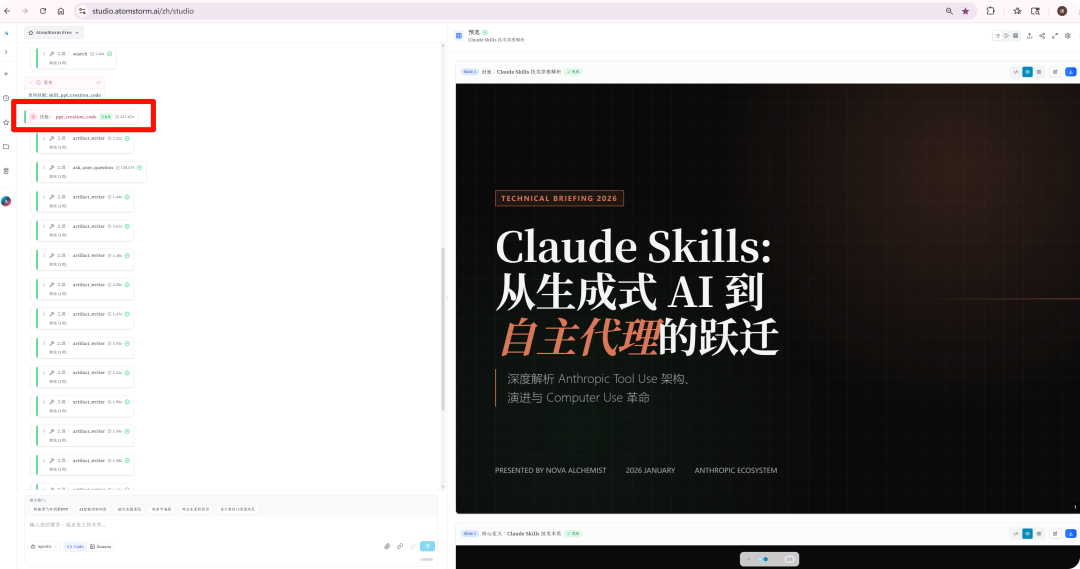Click the bottom slide page navigator control
Image resolution: width=1080 pixels, height=569 pixels.
pyautogui.click(x=769, y=559)
